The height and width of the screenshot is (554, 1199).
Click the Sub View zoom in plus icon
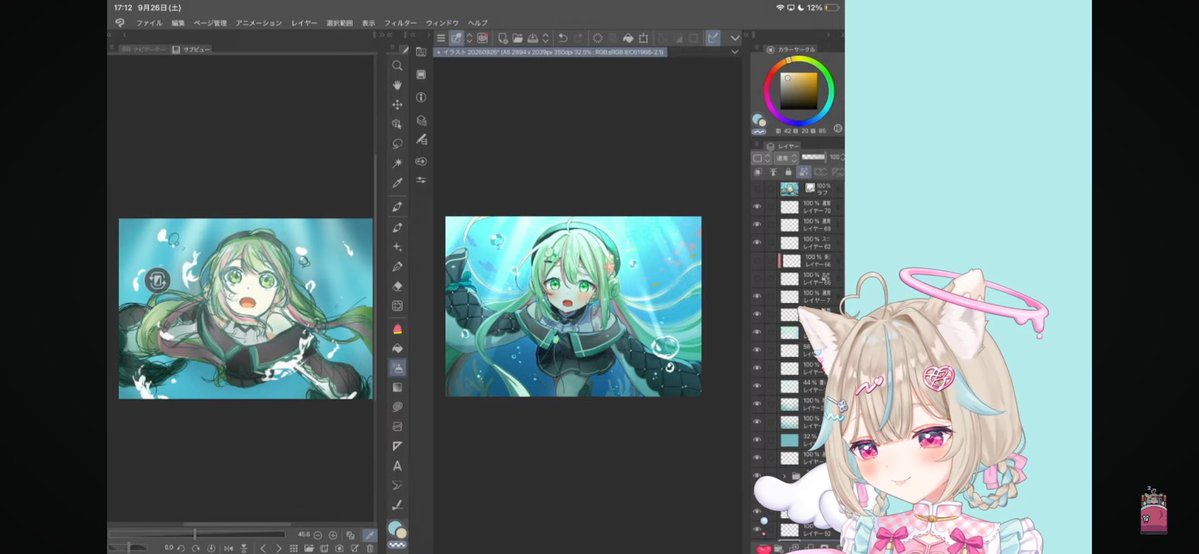333,535
